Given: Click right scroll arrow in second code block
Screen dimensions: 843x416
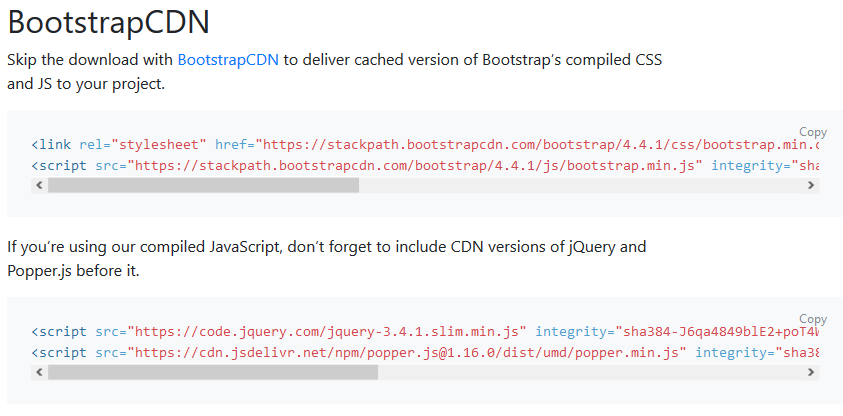Looking at the screenshot, I should [811, 372].
